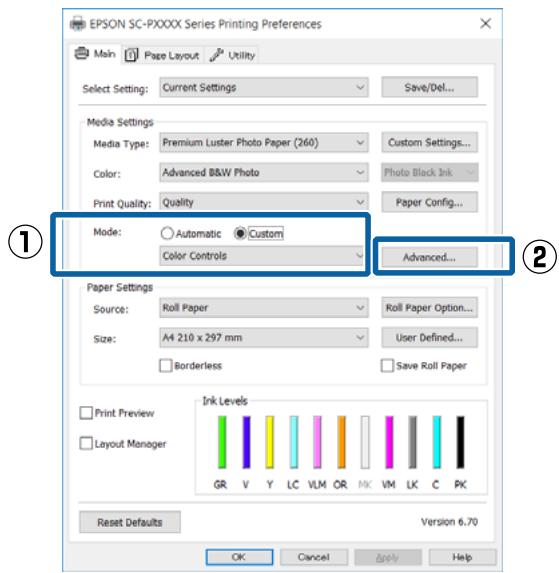559x573 pixels.
Task: Open Custom Settings... dialog
Action: pos(429,143)
